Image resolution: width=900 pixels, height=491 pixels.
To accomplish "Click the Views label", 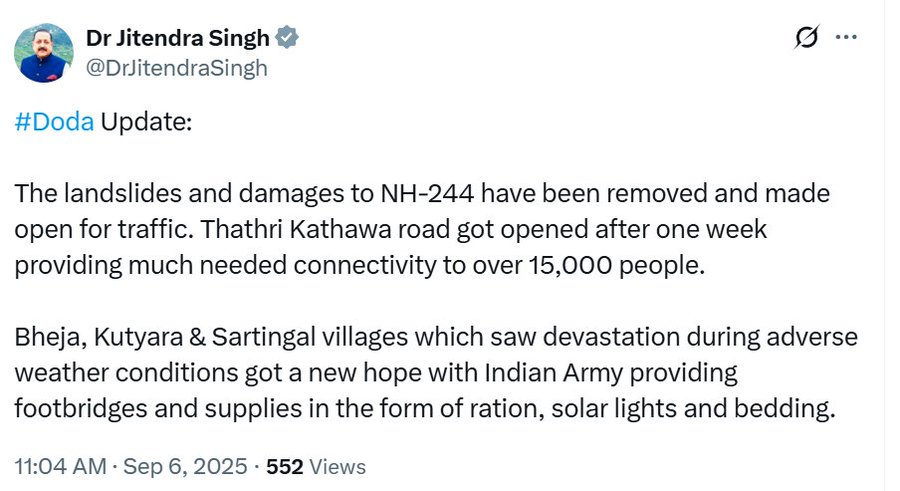I will pos(337,467).
